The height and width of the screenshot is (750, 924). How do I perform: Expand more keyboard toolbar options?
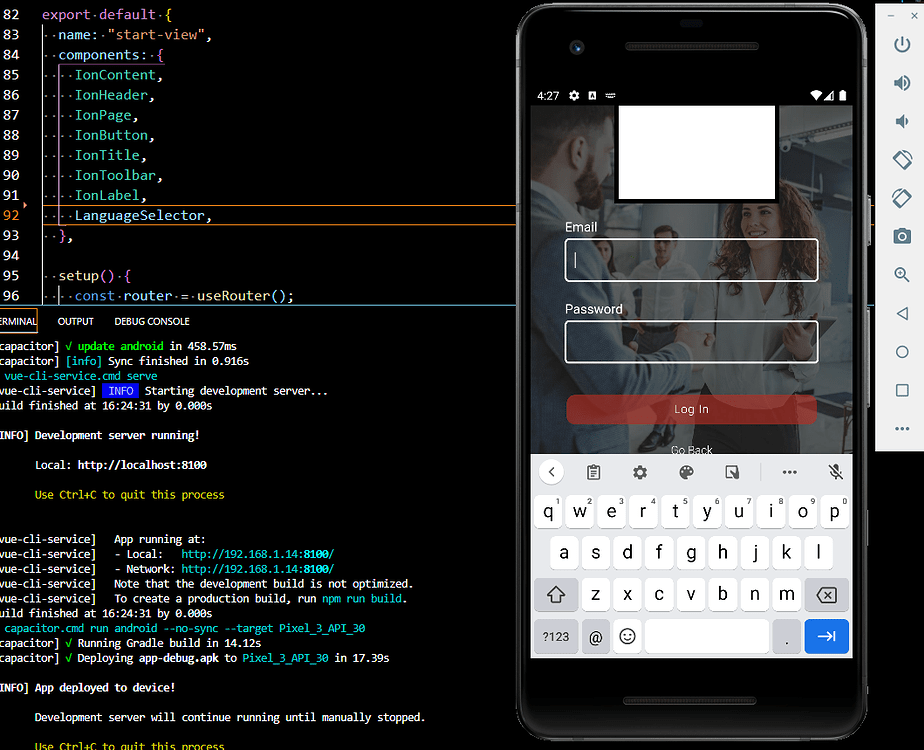[789, 471]
